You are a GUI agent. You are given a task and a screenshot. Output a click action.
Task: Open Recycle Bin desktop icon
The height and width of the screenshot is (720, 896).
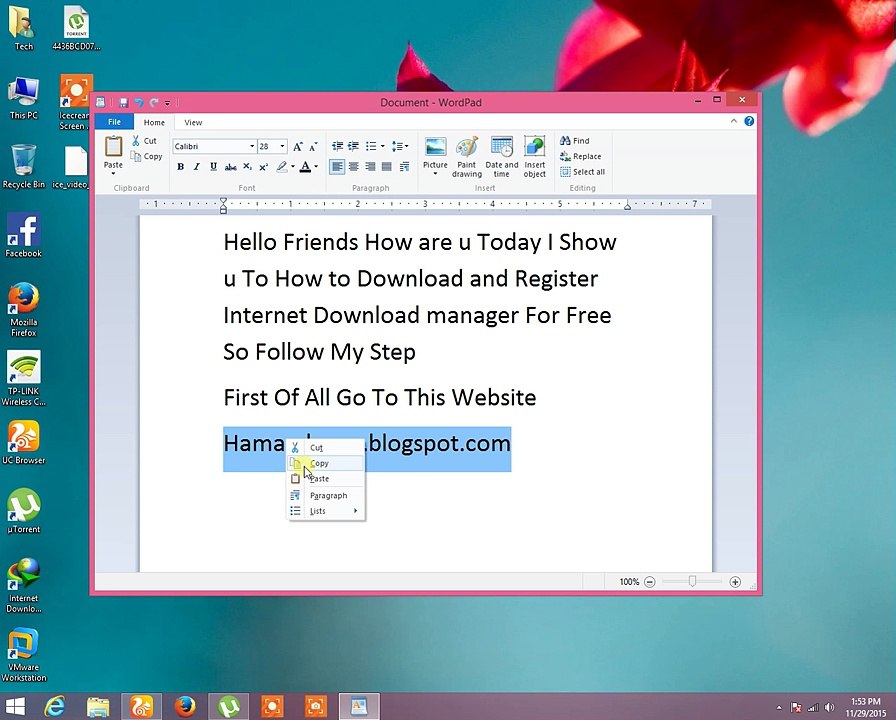[23, 166]
